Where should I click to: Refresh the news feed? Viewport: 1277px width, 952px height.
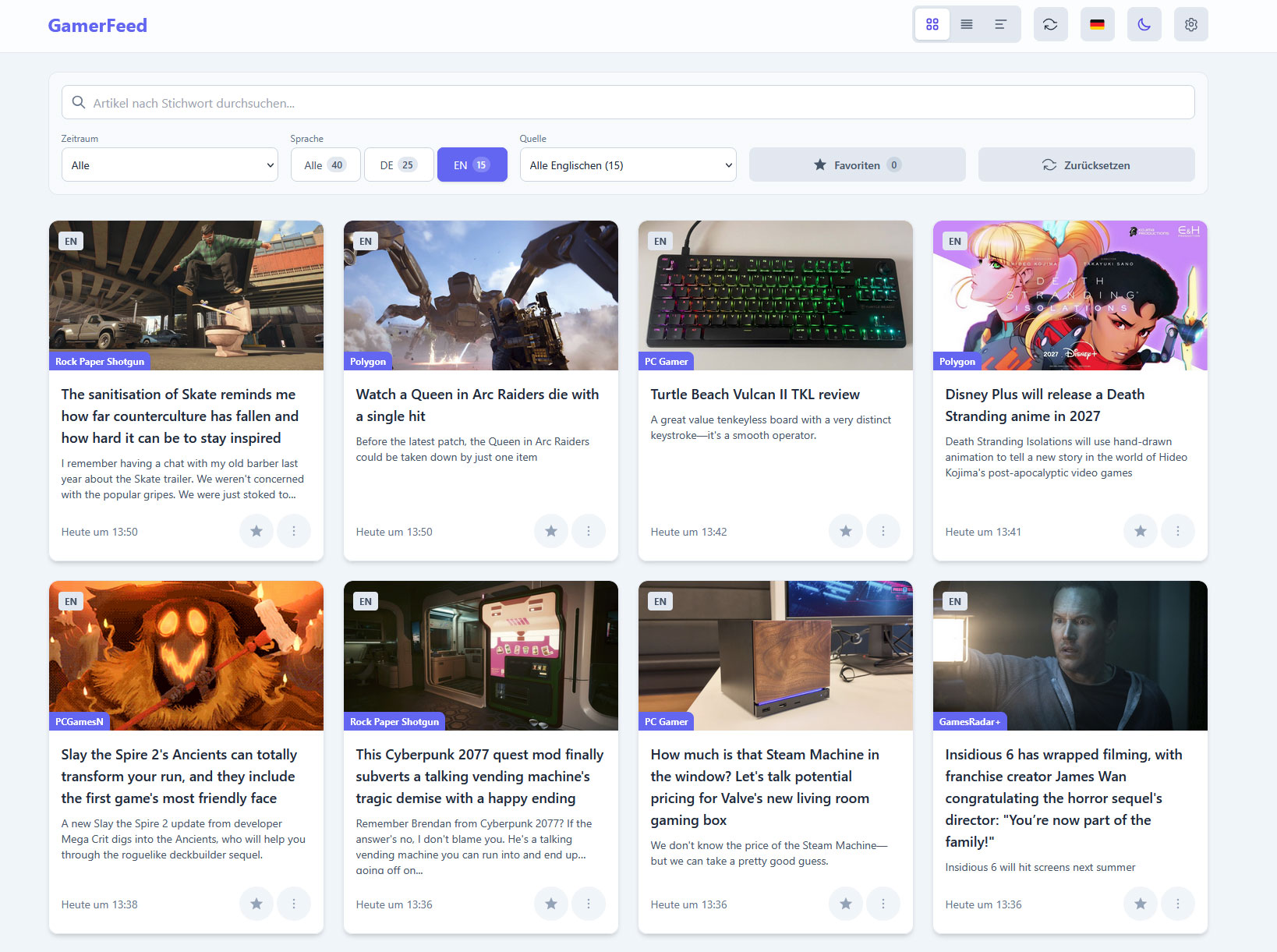coord(1050,24)
